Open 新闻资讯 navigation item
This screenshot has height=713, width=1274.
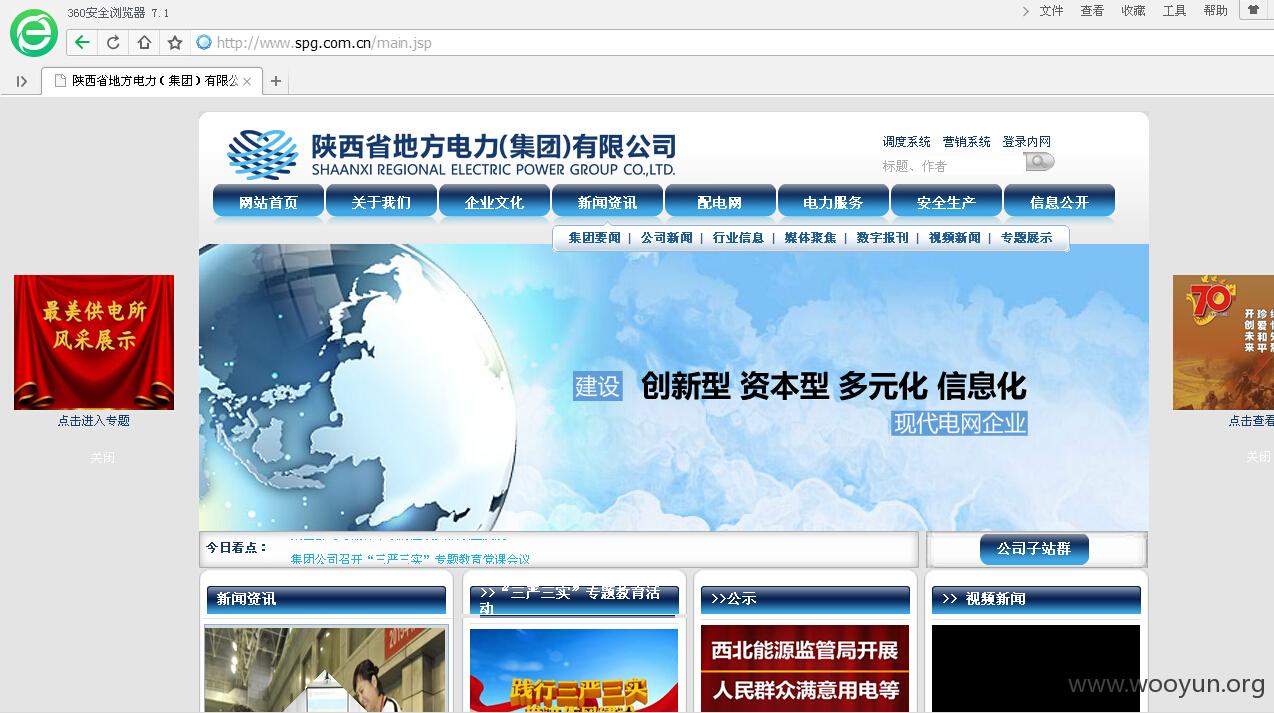point(607,202)
